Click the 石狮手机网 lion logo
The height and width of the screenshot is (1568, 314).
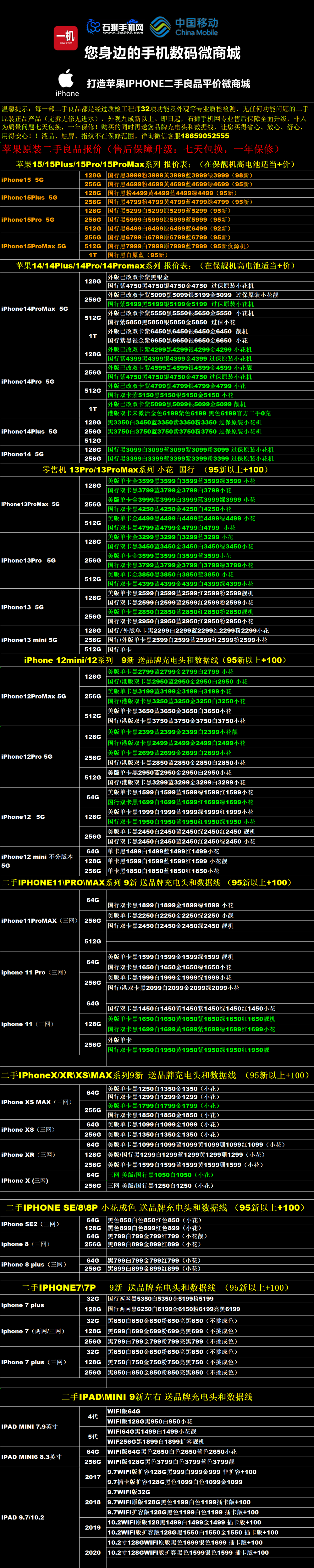click(x=115, y=27)
